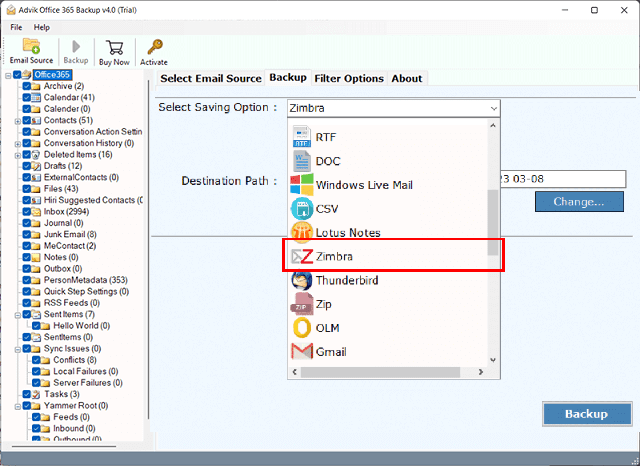Click the Activate key icon
This screenshot has width=640, height=466.
click(155, 47)
